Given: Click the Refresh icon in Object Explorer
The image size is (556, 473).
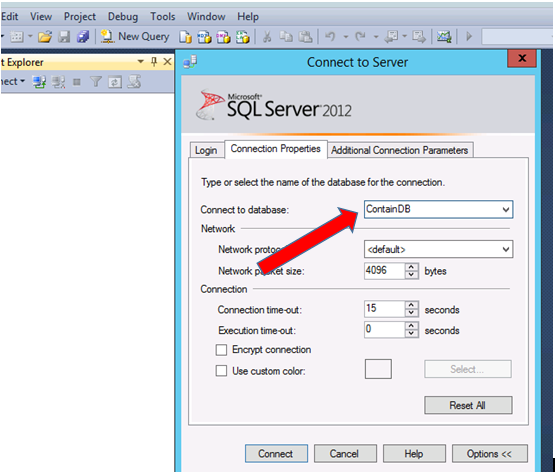Looking at the screenshot, I should (x=115, y=82).
